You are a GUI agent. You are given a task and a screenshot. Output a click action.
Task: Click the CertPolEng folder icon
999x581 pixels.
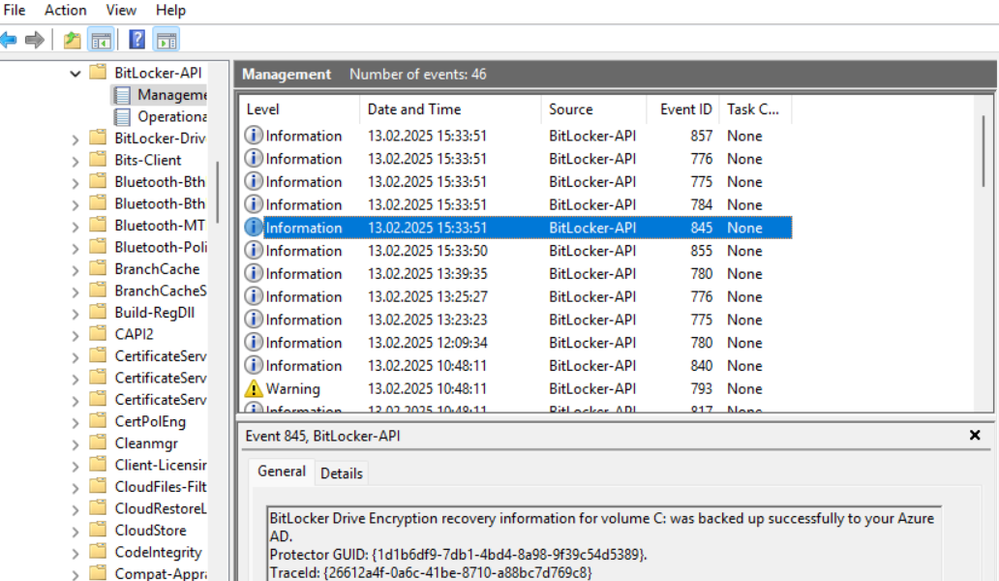[98, 420]
